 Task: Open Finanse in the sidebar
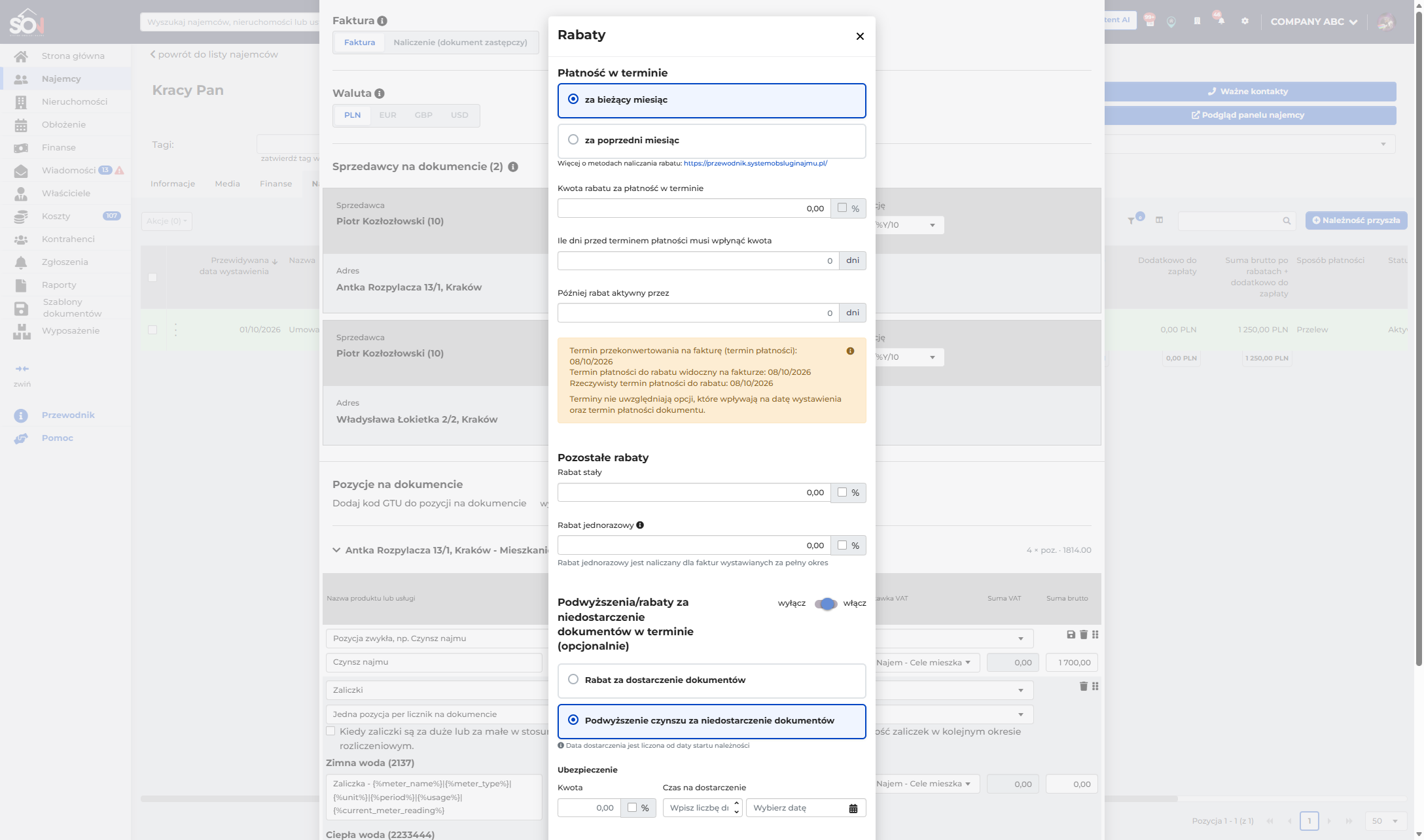coord(65,148)
